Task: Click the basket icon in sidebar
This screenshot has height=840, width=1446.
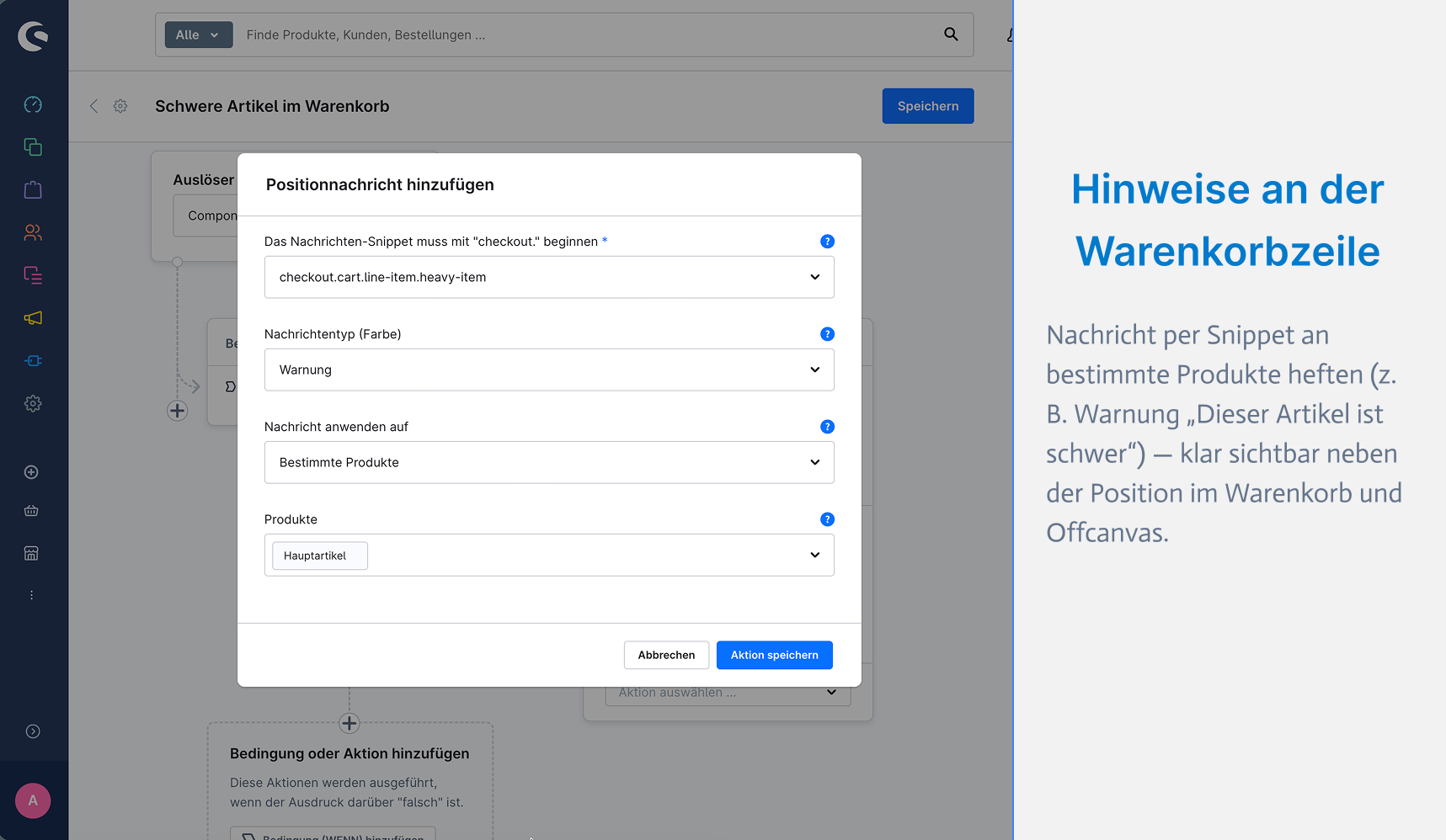Action: coord(31,511)
